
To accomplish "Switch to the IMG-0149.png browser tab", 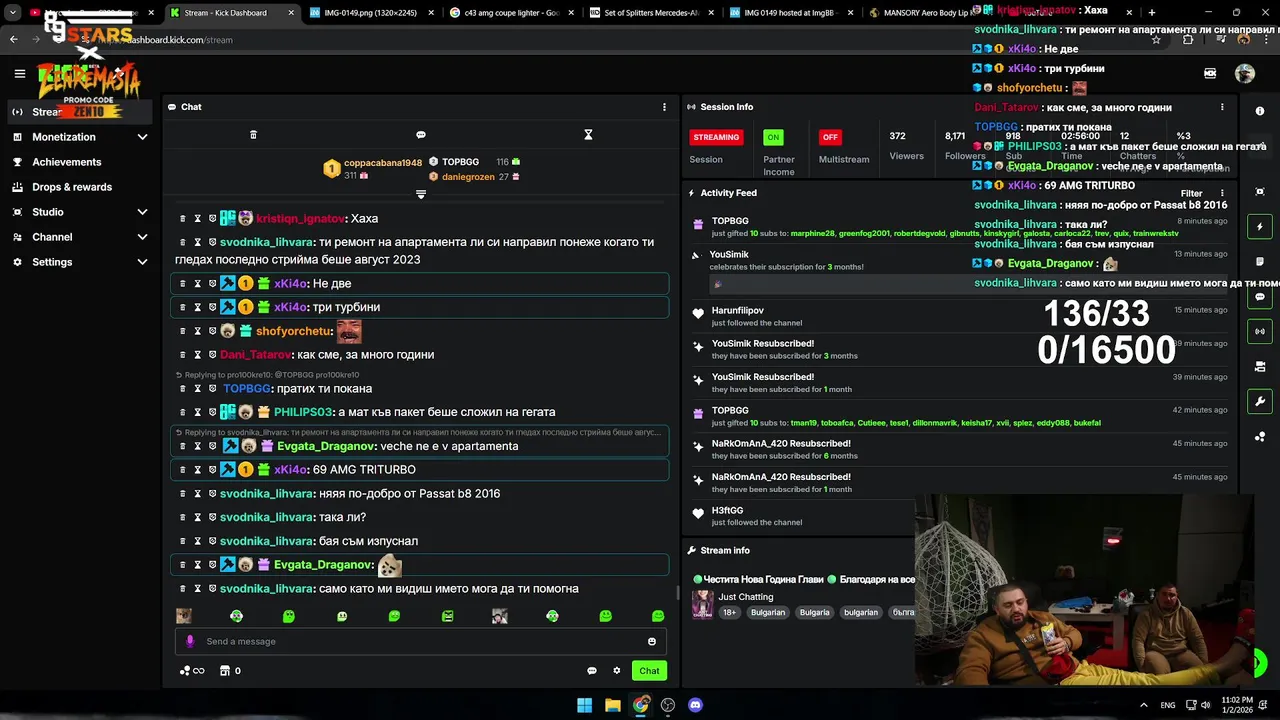I will (x=370, y=13).
